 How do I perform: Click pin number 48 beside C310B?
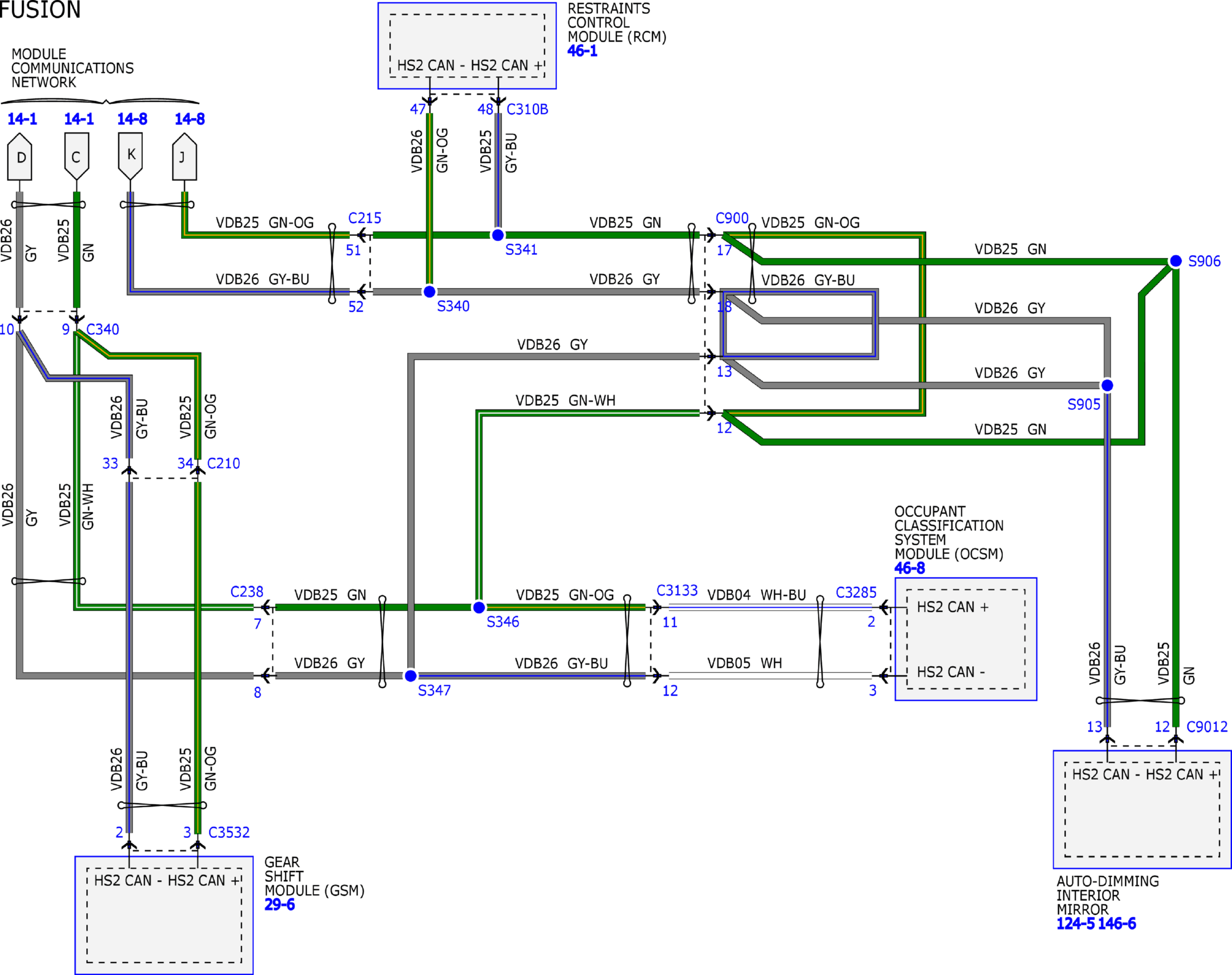485,109
